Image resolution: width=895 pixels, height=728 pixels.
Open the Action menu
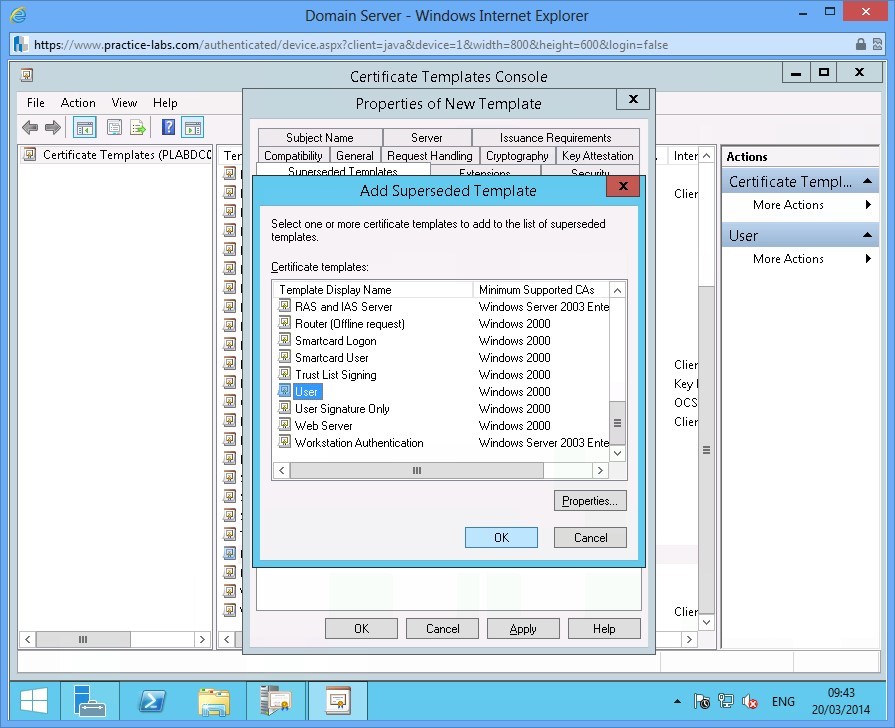tap(78, 102)
